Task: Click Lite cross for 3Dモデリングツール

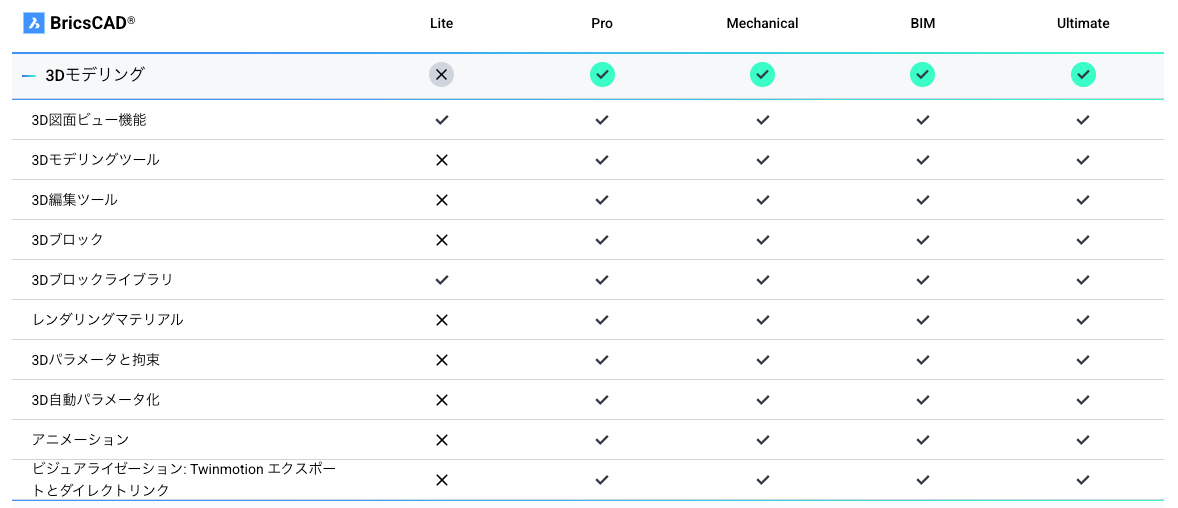Action: point(442,160)
